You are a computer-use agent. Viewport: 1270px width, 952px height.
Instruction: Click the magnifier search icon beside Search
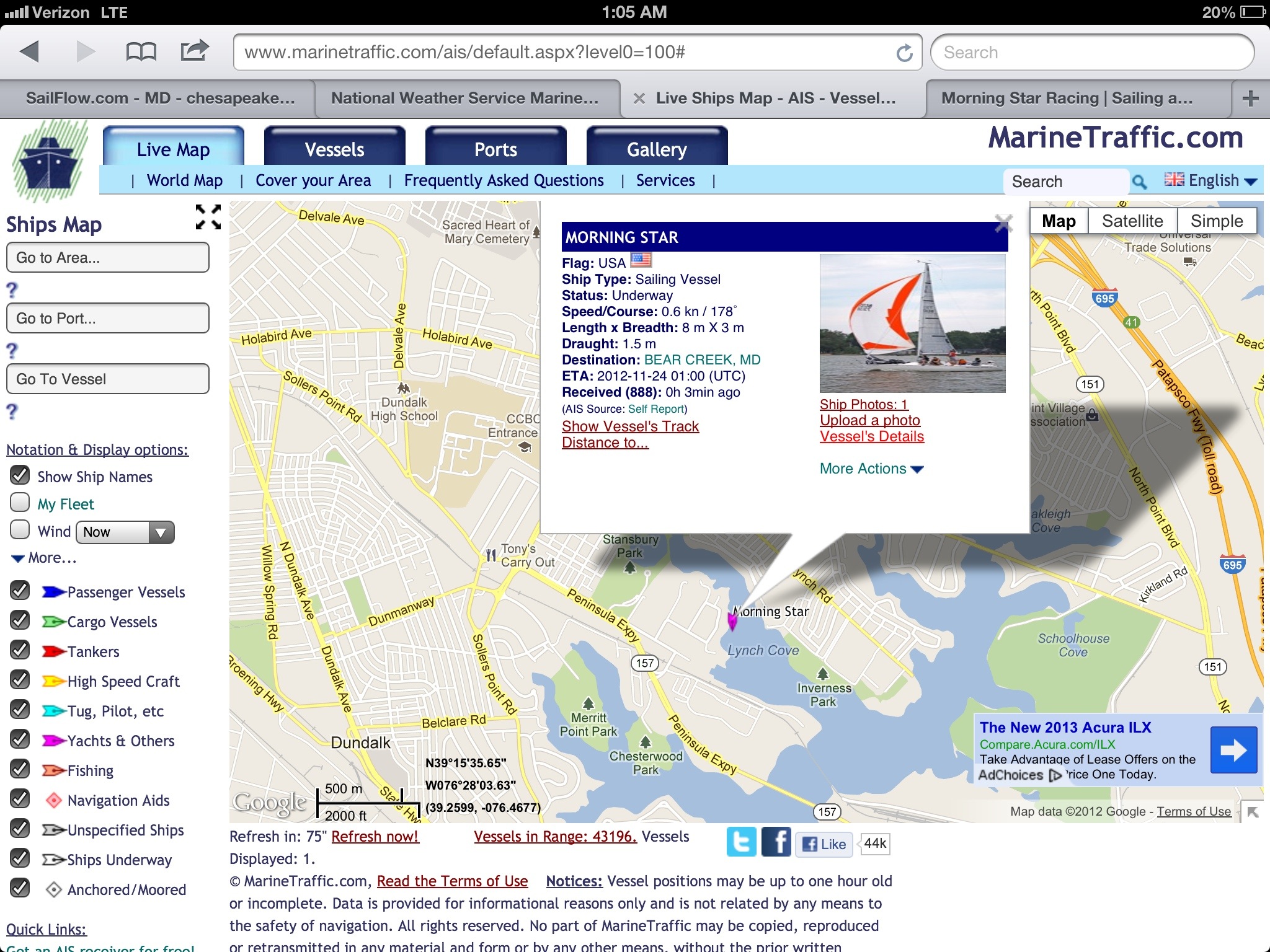coord(1139,182)
